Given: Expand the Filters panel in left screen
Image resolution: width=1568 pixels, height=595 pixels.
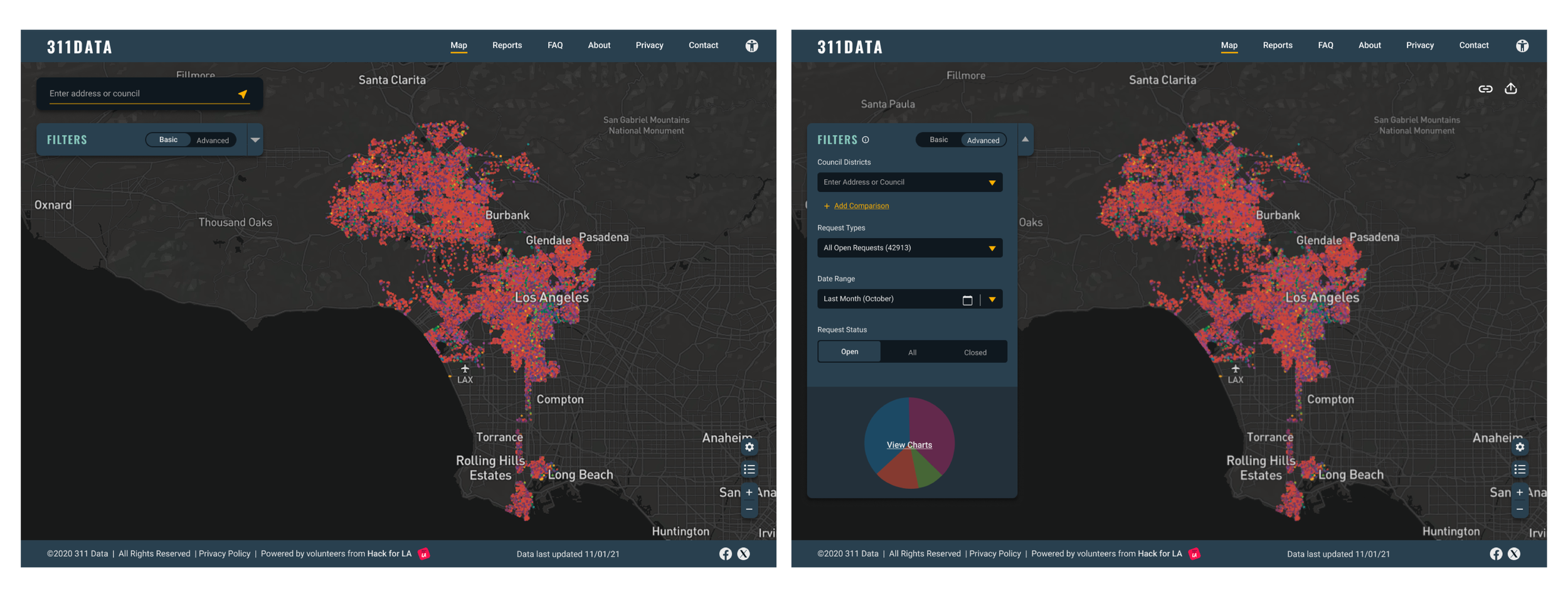Looking at the screenshot, I should pos(255,140).
